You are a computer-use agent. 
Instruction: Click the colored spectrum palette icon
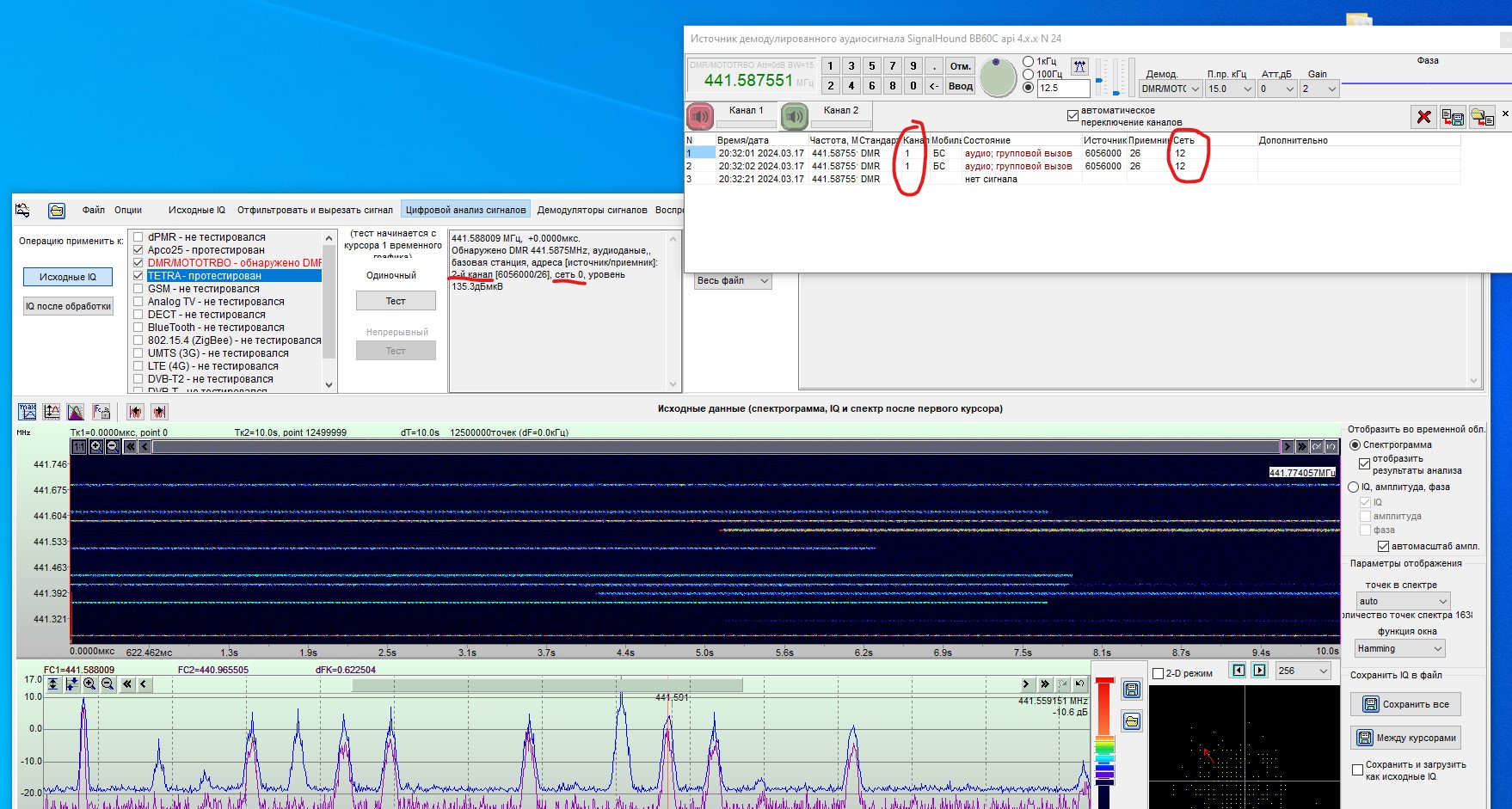[76, 412]
